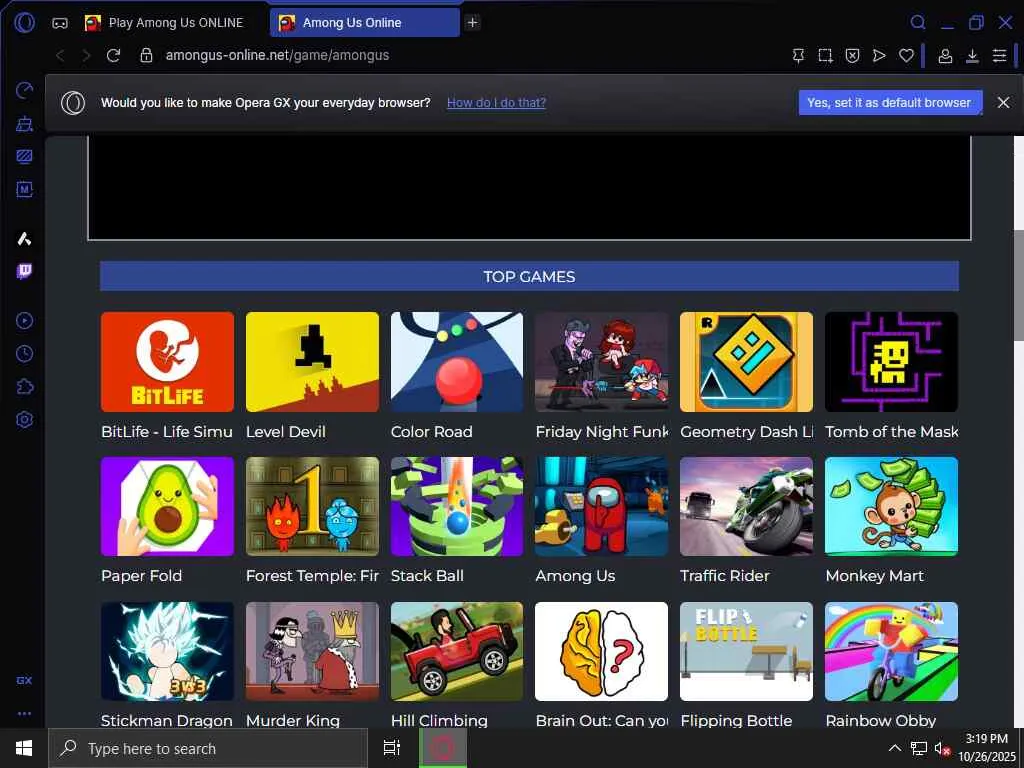
Task: Open the Paper Fold avocado thumbnail
Action: click(x=167, y=507)
